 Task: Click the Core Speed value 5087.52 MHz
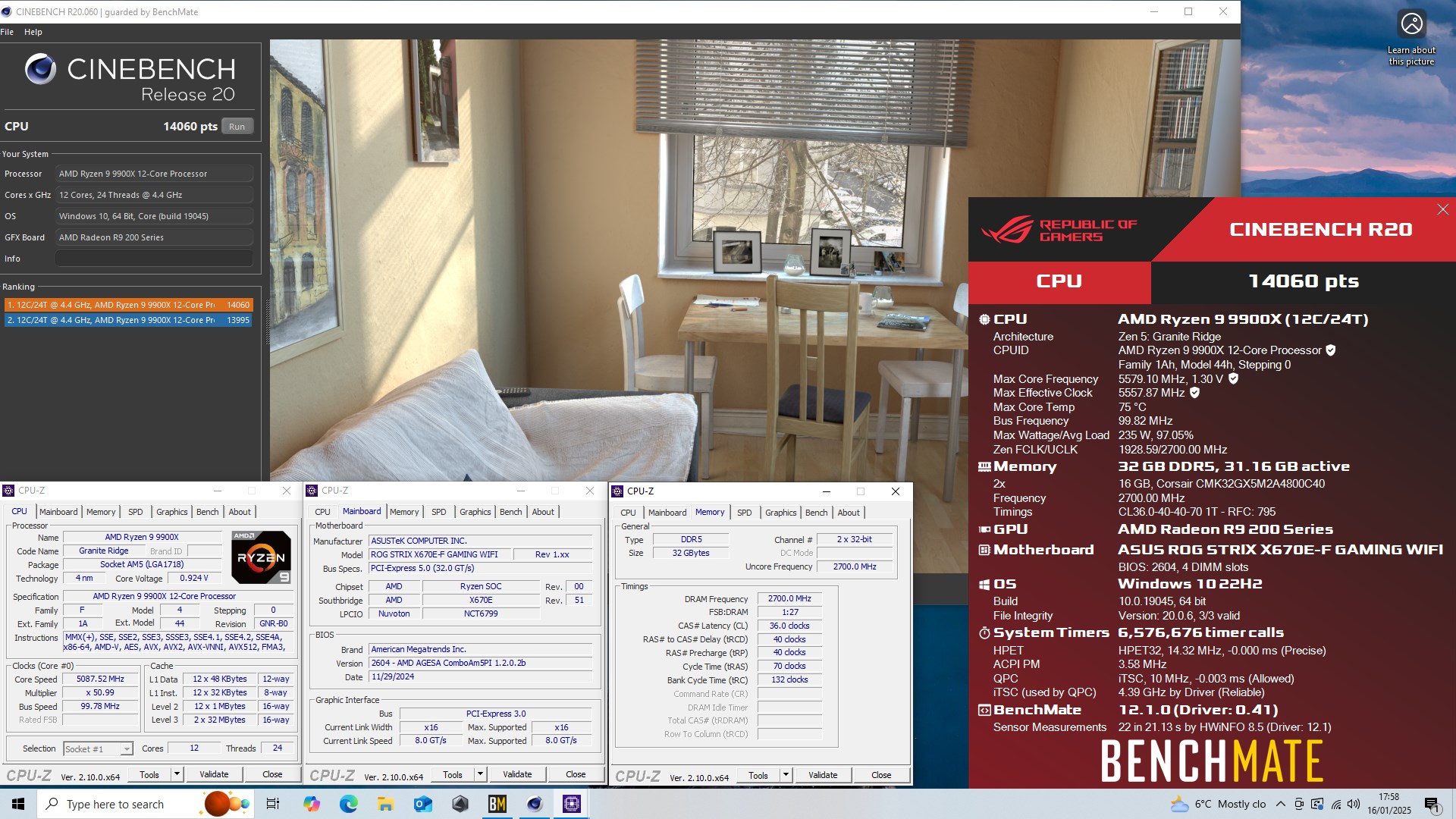[100, 679]
